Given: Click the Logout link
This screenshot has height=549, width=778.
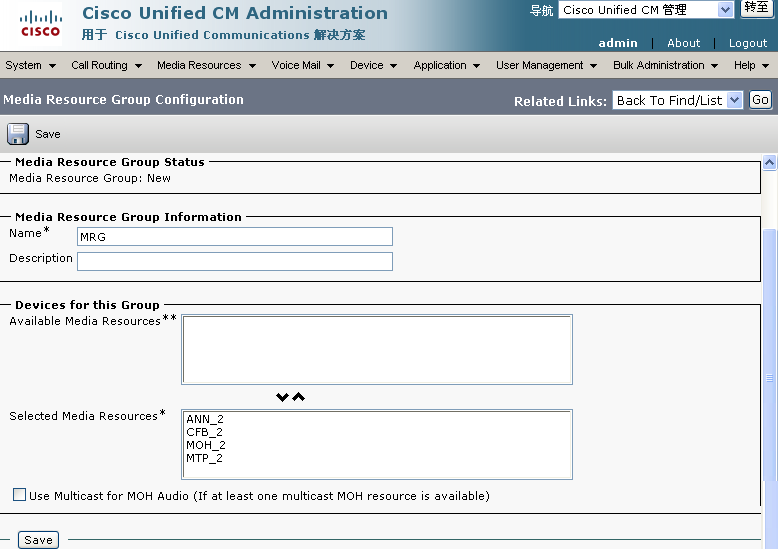Looking at the screenshot, I should pos(748,43).
